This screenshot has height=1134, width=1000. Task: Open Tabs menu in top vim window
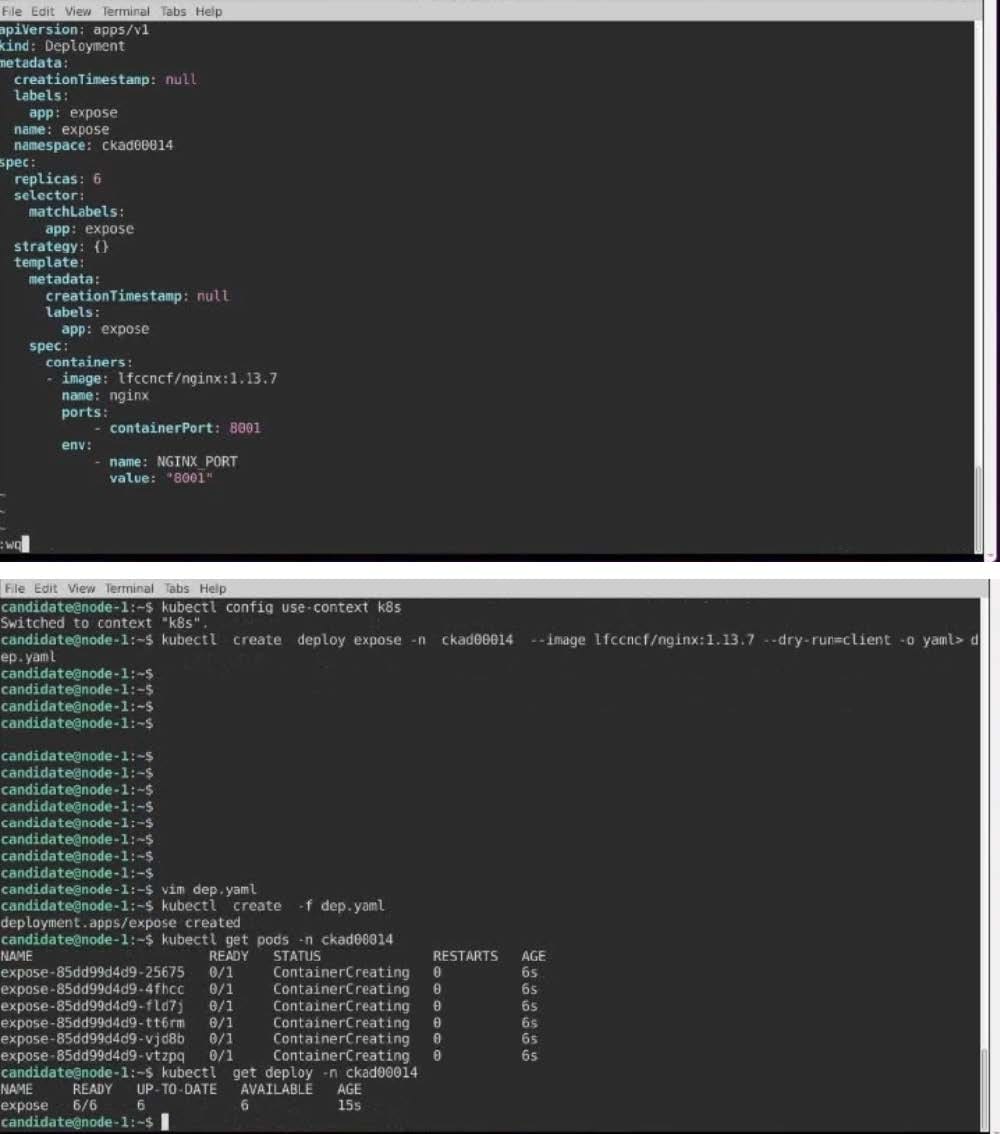pyautogui.click(x=174, y=11)
